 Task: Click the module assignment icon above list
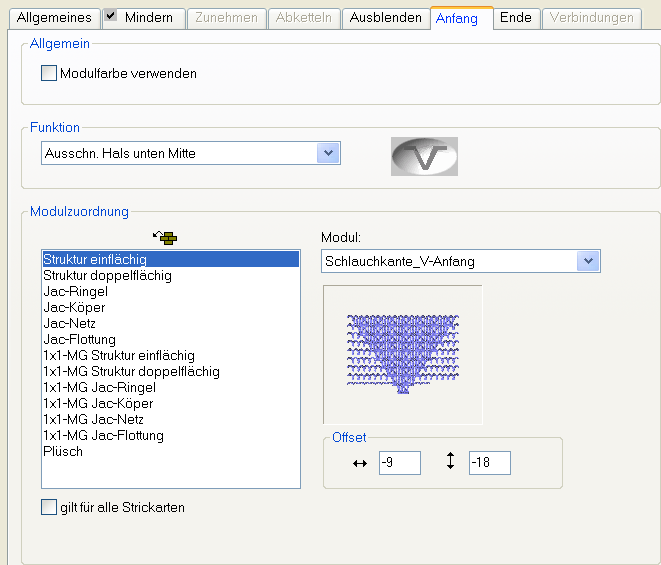tap(164, 237)
